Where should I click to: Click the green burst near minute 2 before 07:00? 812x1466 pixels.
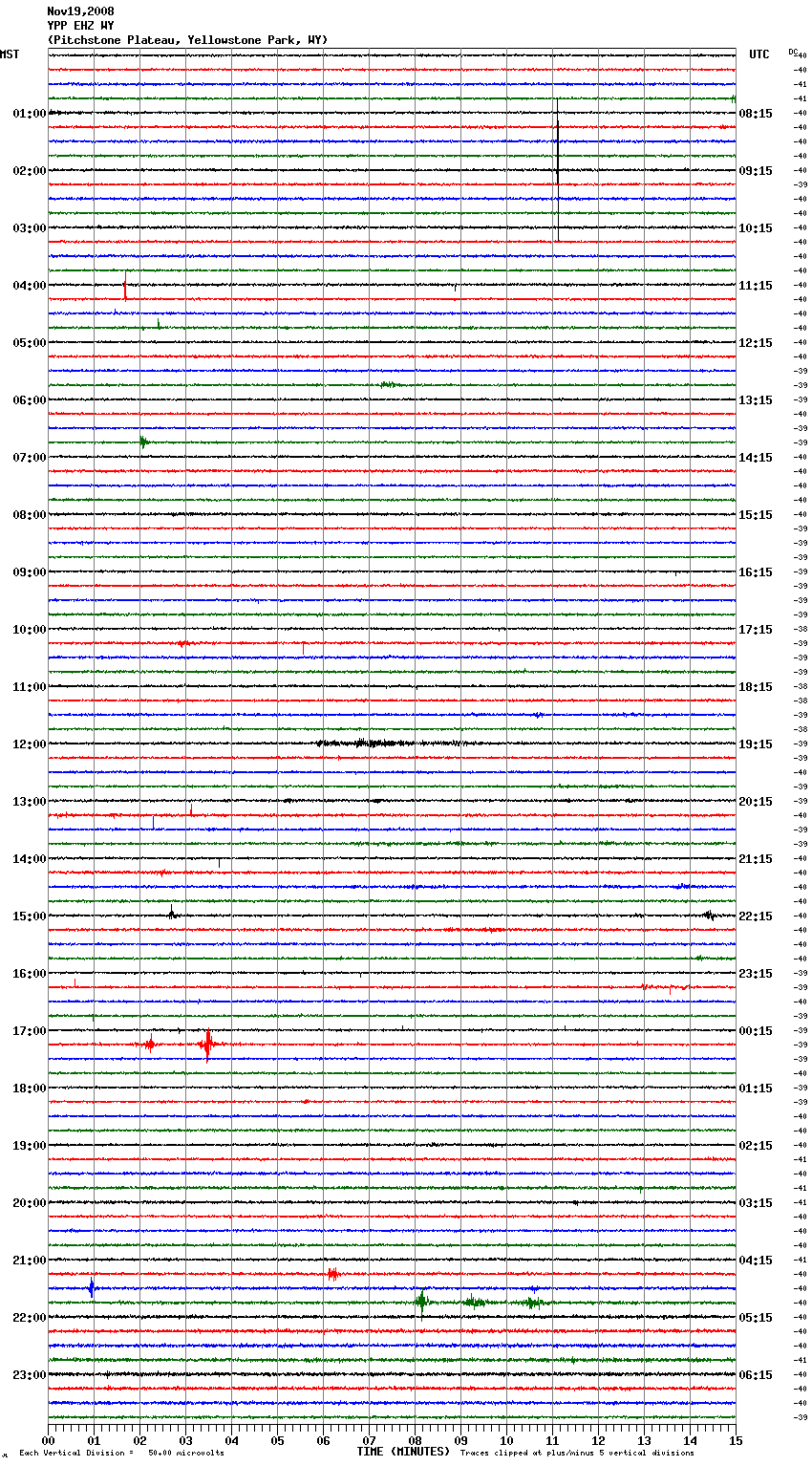point(143,442)
